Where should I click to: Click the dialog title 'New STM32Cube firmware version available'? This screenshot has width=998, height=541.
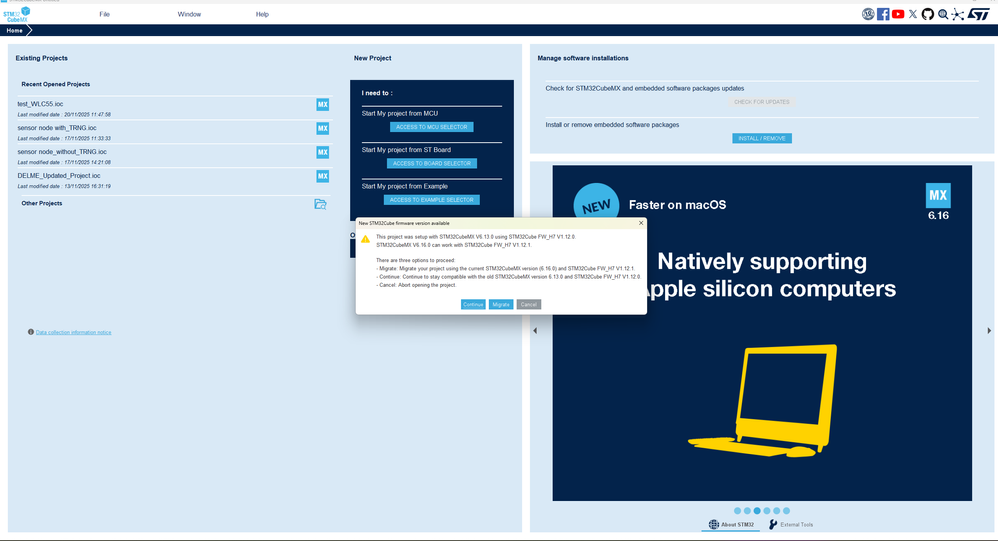pyautogui.click(x=404, y=223)
